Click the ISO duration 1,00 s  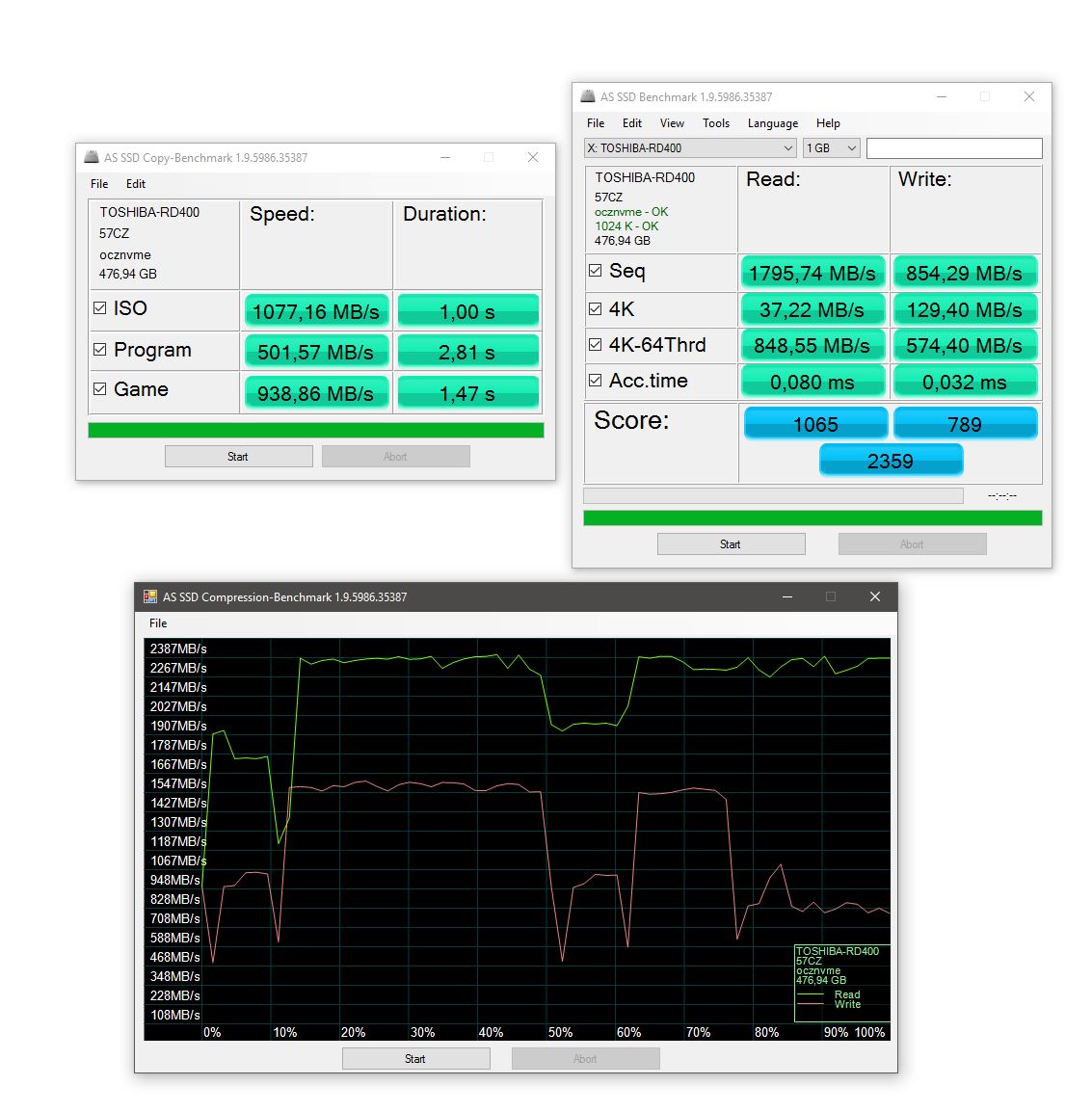click(467, 311)
